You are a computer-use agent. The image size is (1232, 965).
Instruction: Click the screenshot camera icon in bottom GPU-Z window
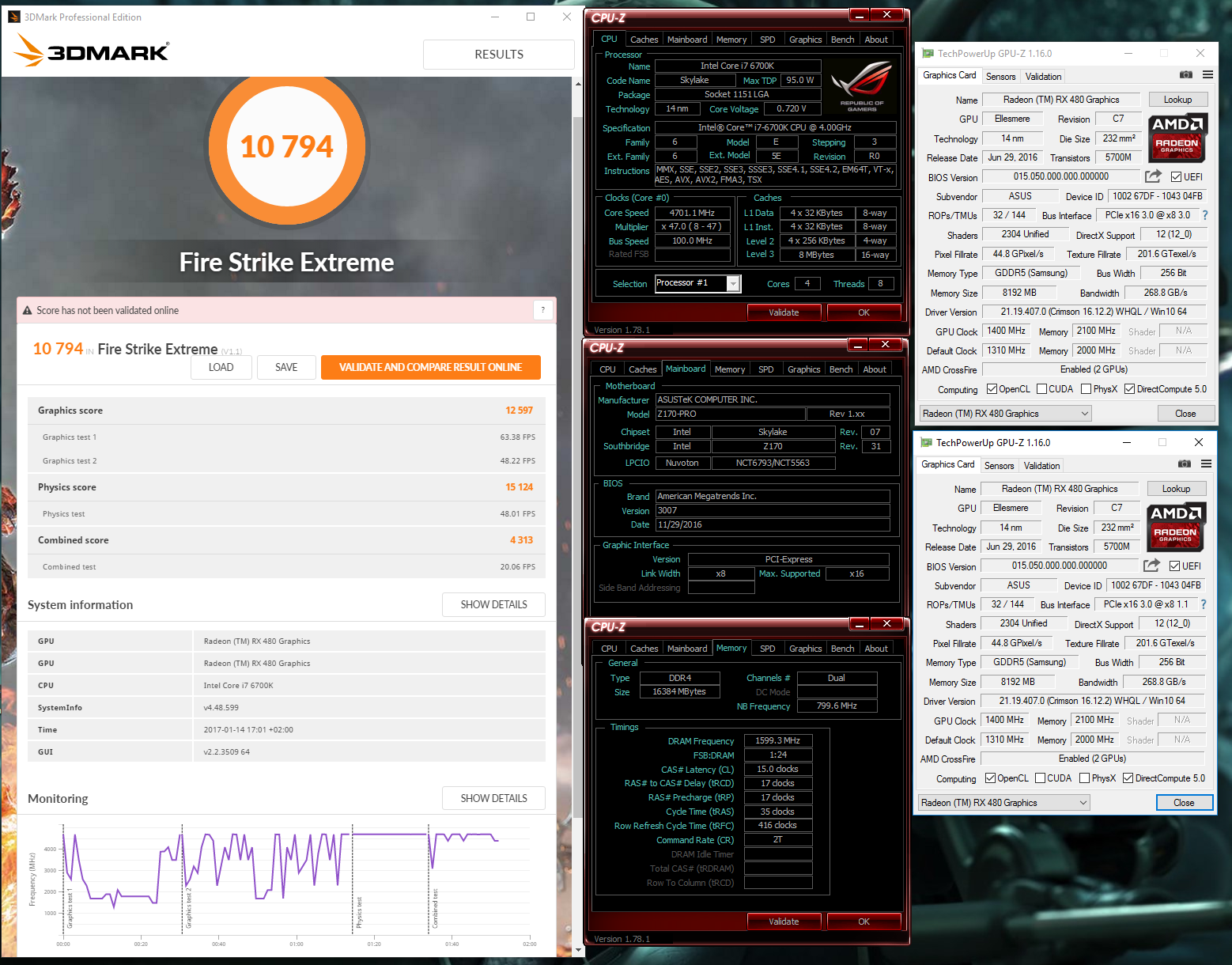tap(1185, 464)
